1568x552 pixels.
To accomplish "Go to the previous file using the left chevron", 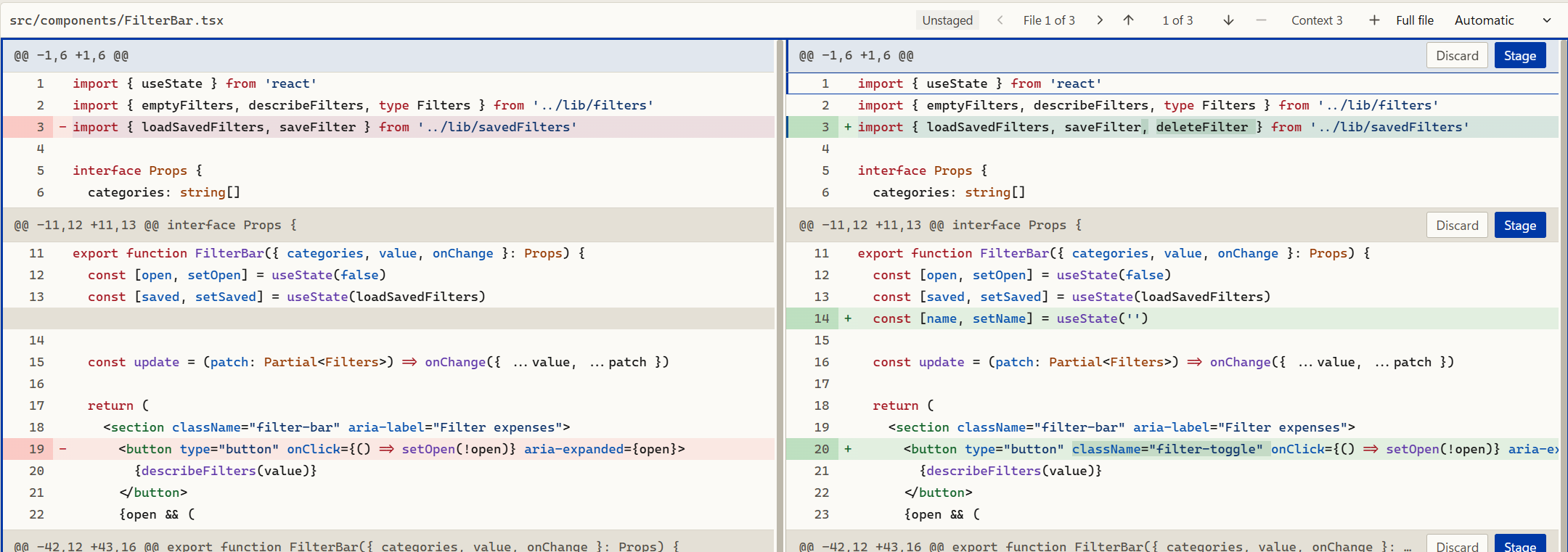I will 1000,20.
